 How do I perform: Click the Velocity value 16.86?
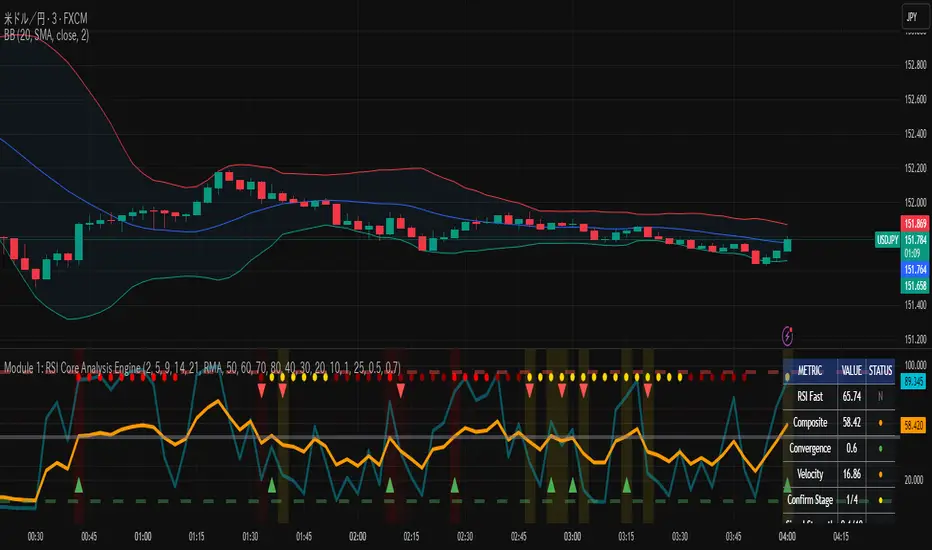[x=853, y=473]
